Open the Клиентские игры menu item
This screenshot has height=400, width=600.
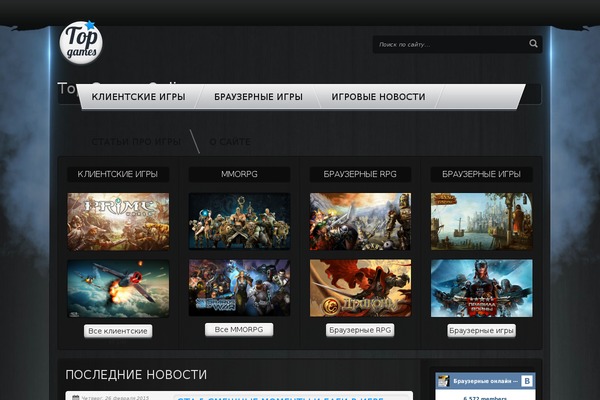[138, 97]
